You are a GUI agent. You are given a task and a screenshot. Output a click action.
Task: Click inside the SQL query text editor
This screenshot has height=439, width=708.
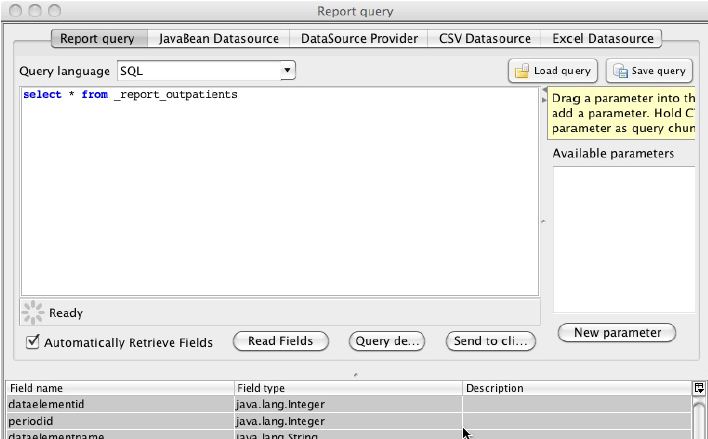point(280,192)
